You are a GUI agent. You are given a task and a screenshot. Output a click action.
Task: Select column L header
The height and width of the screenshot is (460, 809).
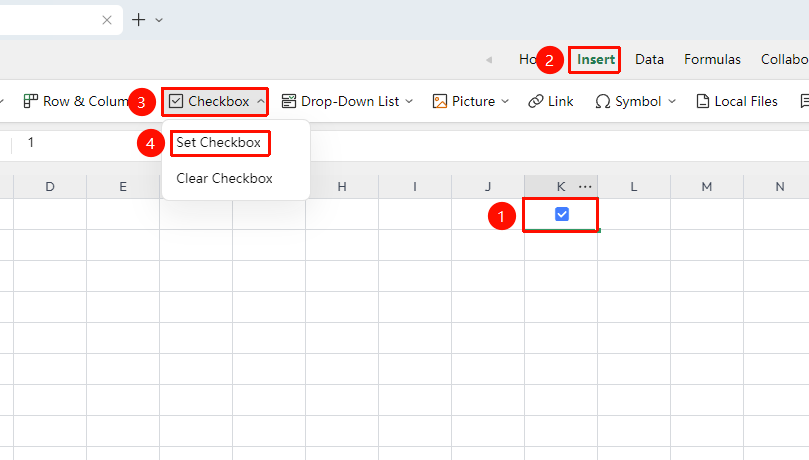pos(634,187)
